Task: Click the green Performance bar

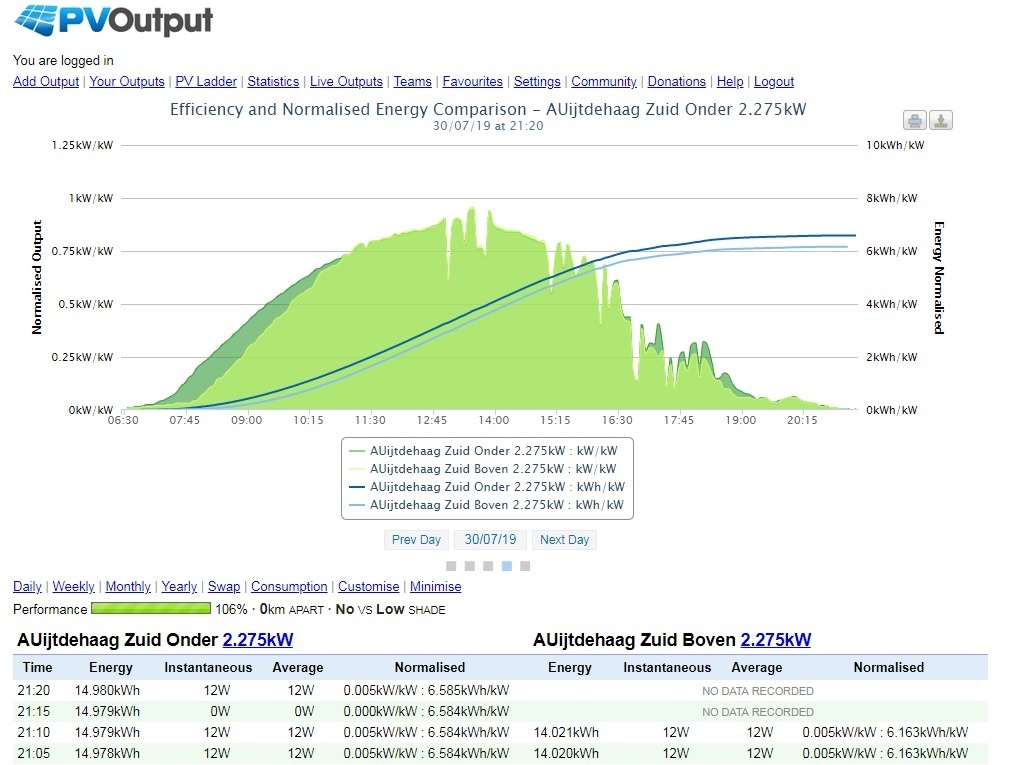Action: 151,609
